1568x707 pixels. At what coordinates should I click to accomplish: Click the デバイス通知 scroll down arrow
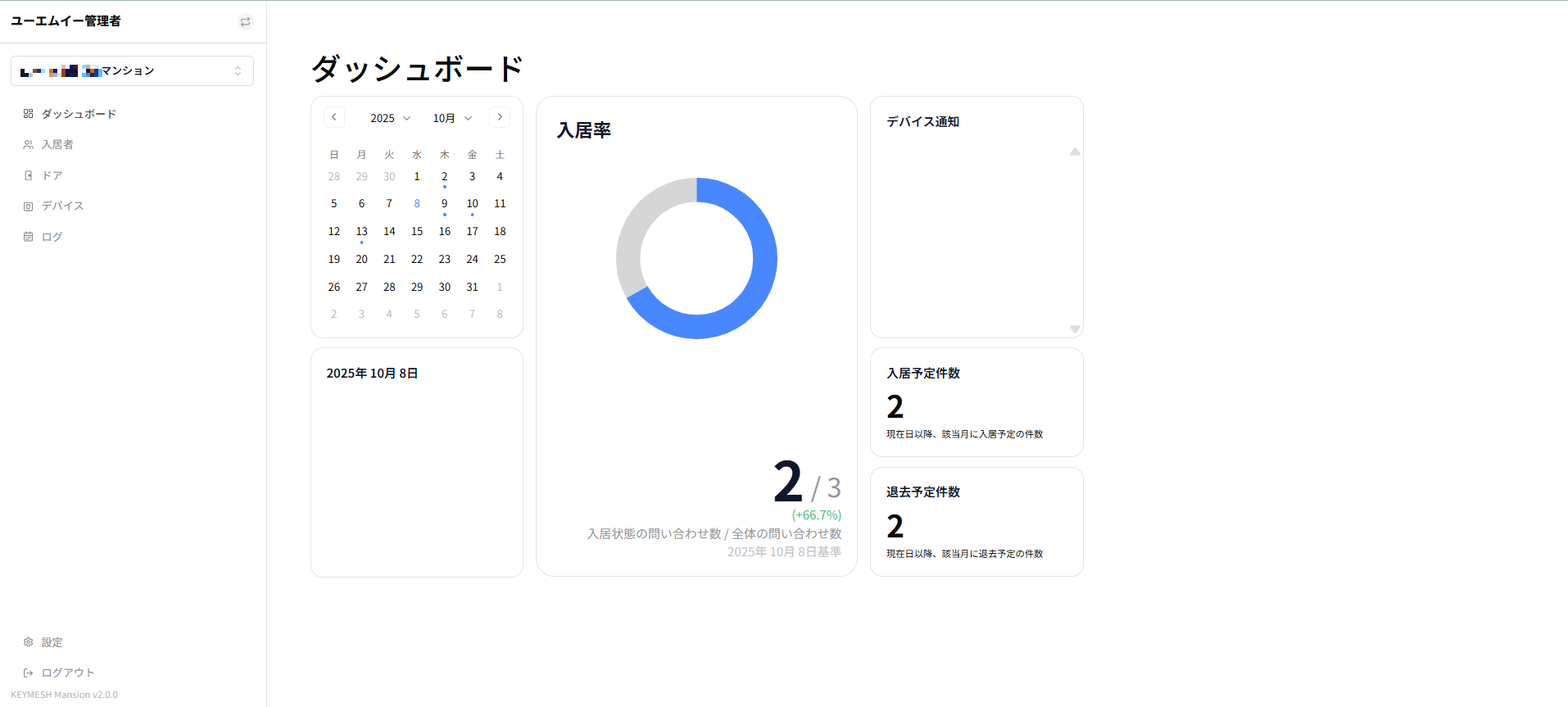(1075, 329)
